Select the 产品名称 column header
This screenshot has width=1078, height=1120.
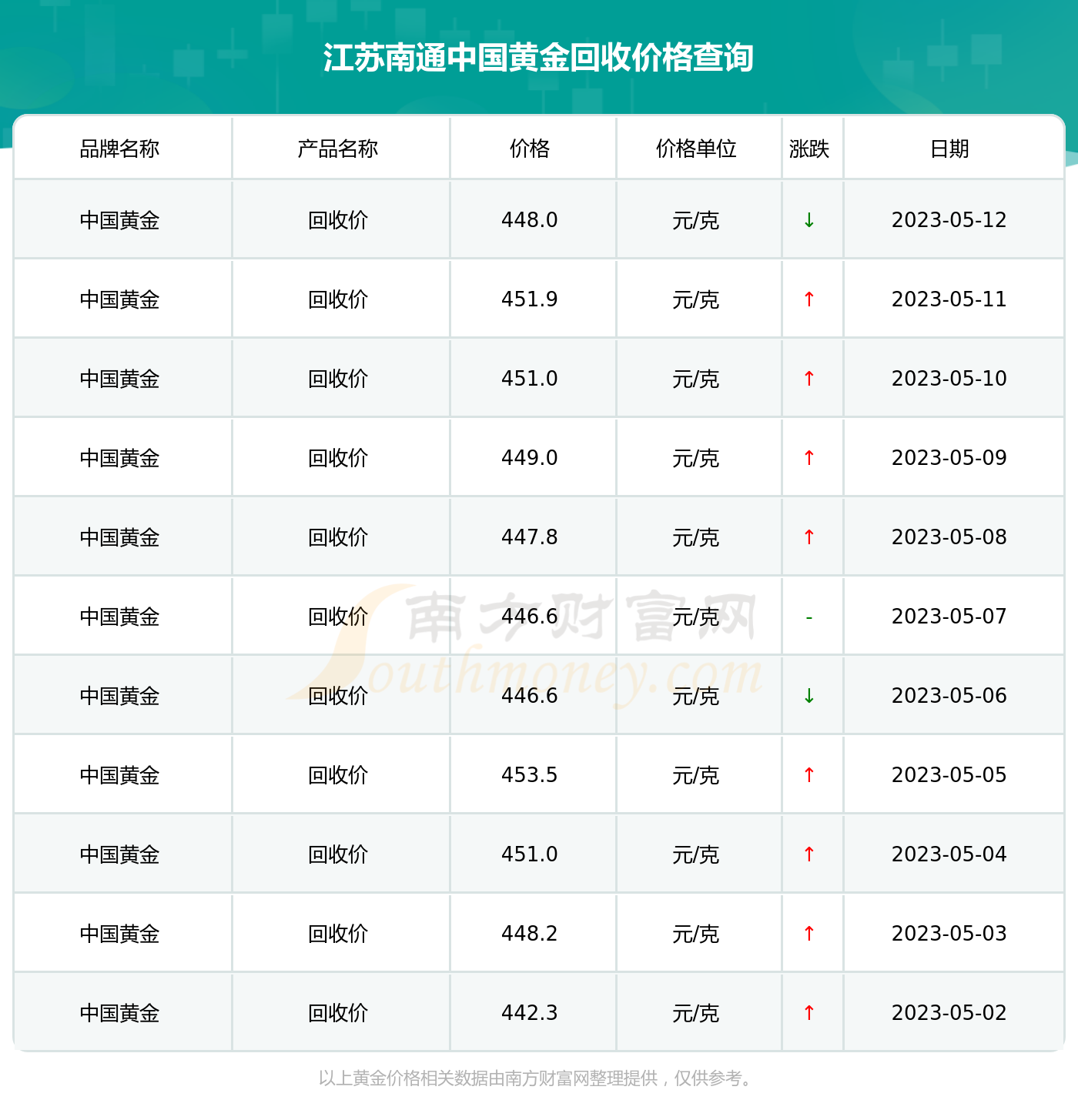[338, 149]
